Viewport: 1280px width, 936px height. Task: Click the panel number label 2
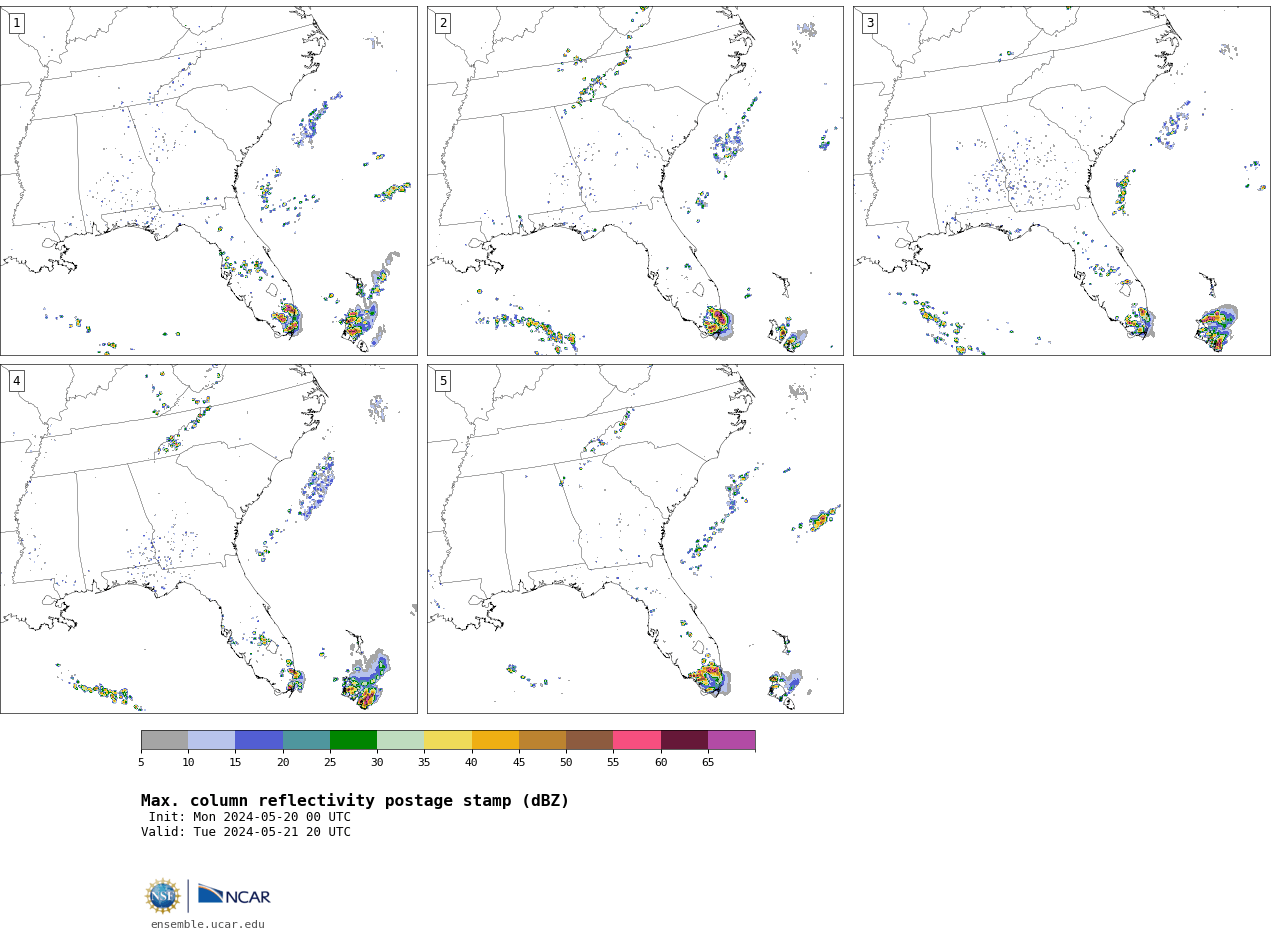443,23
